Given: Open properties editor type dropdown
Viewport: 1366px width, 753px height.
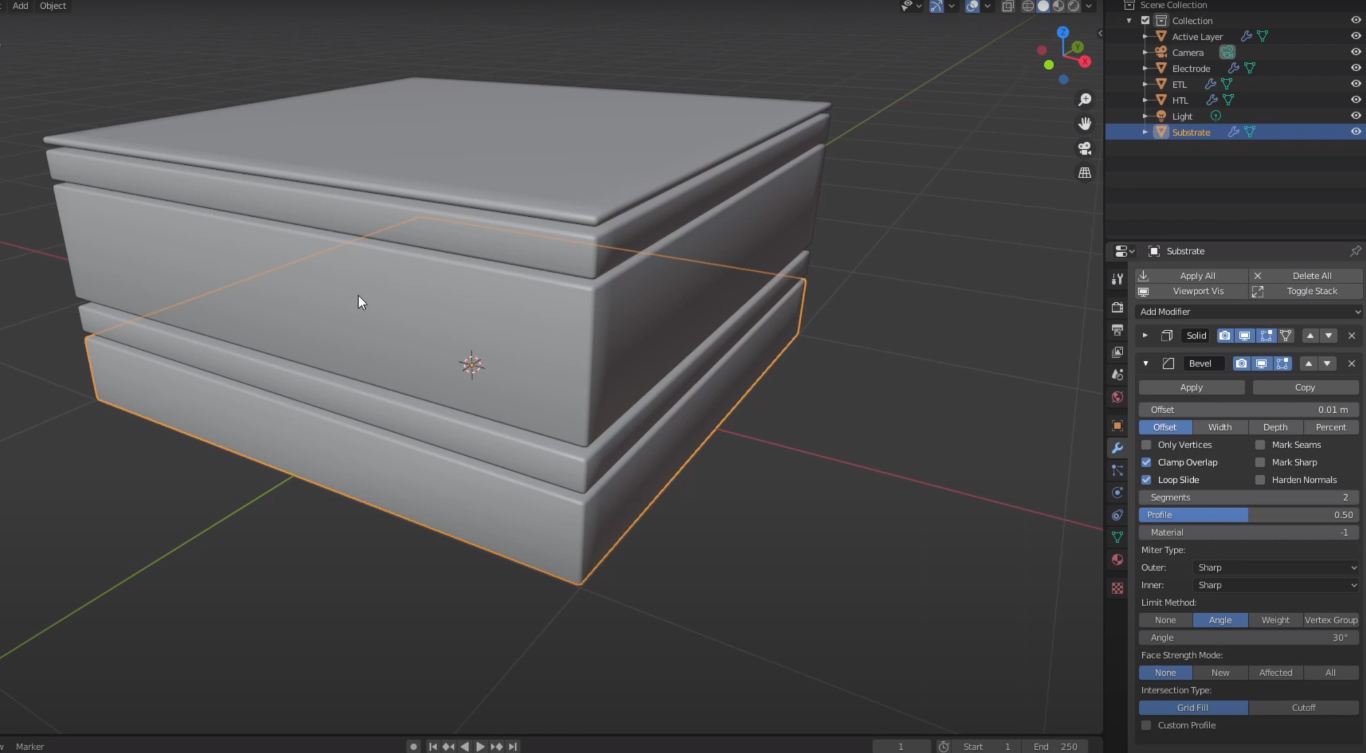Looking at the screenshot, I should (1124, 251).
